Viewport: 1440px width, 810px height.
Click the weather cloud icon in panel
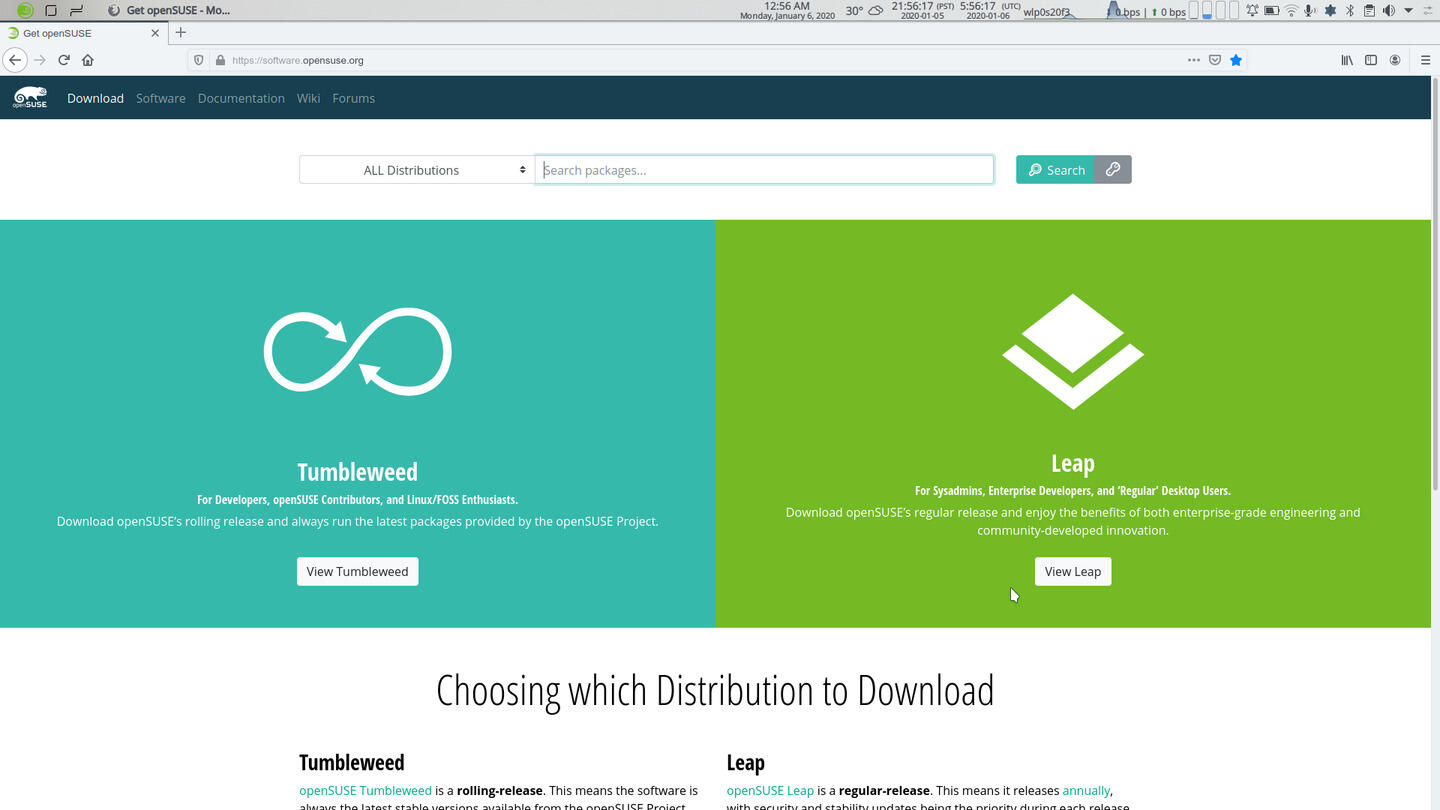coord(875,11)
